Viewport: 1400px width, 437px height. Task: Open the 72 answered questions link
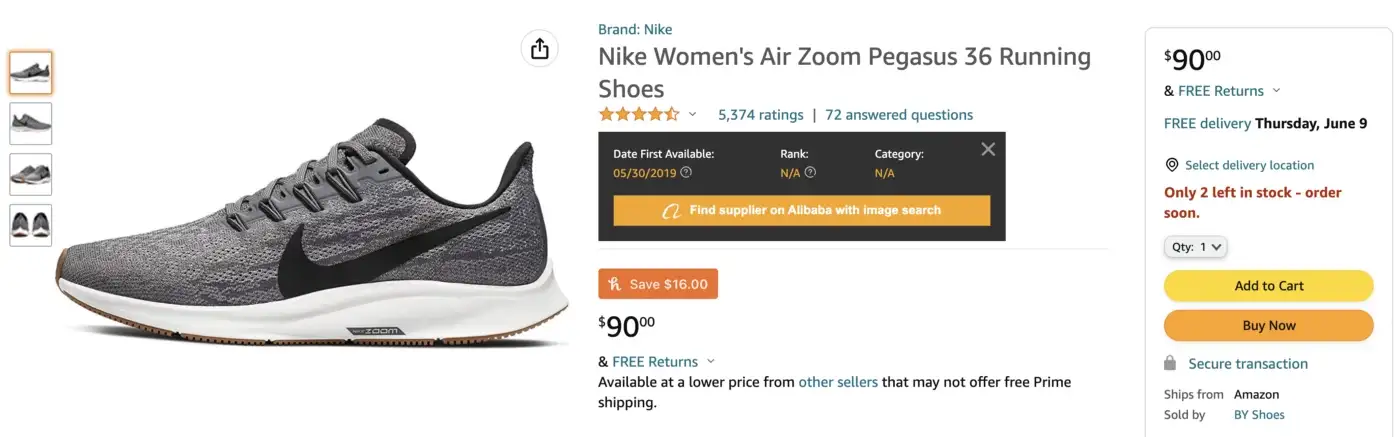click(x=899, y=115)
